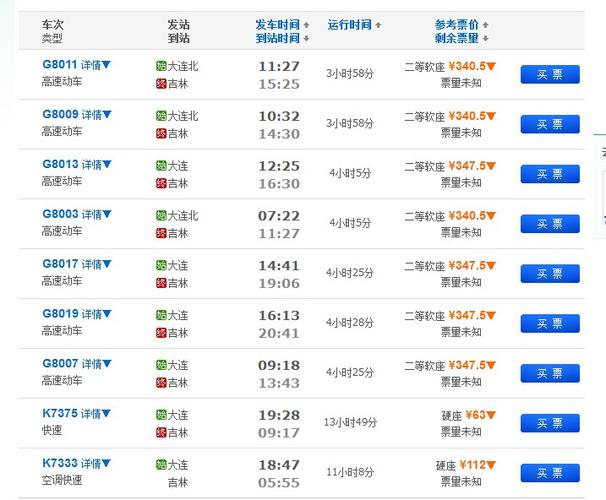Select departure time 07:22 of G8003
This screenshot has width=606, height=500.
(279, 216)
